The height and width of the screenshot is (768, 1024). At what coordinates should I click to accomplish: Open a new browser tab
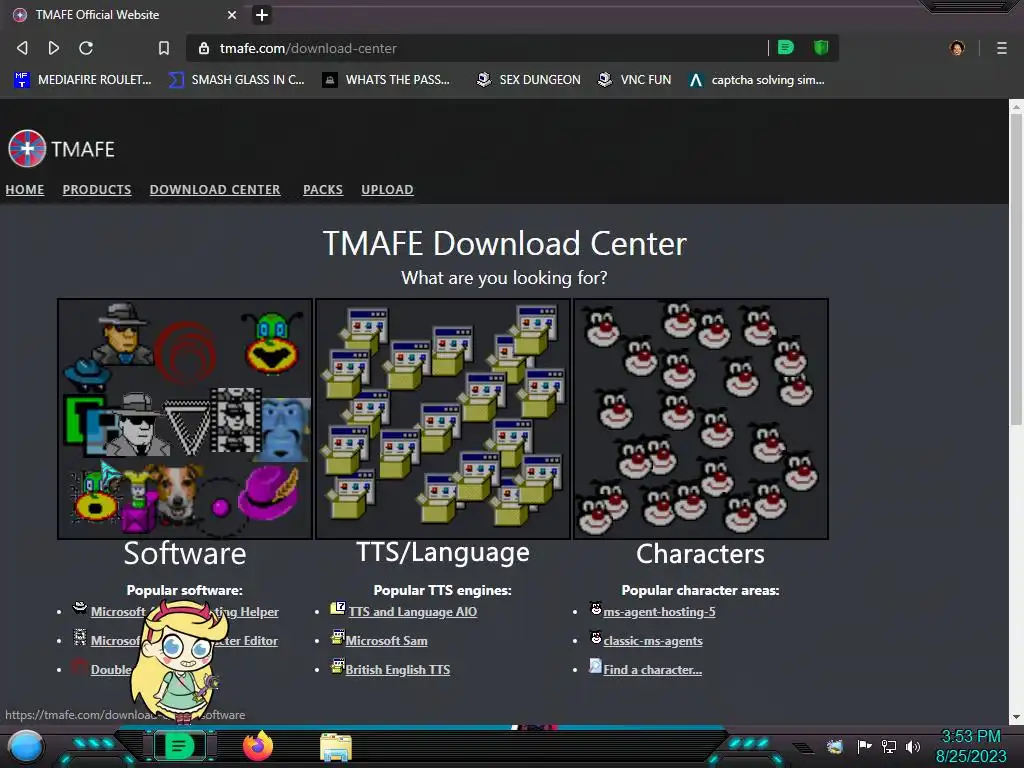262,14
